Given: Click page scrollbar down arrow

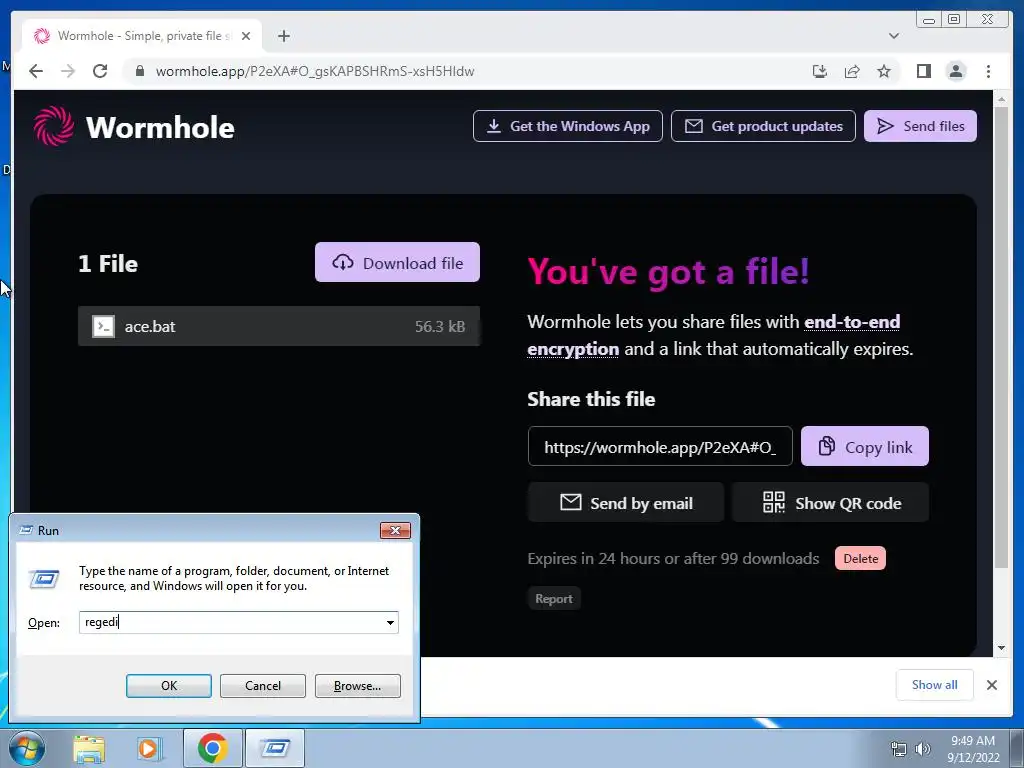Looking at the screenshot, I should [x=1001, y=648].
